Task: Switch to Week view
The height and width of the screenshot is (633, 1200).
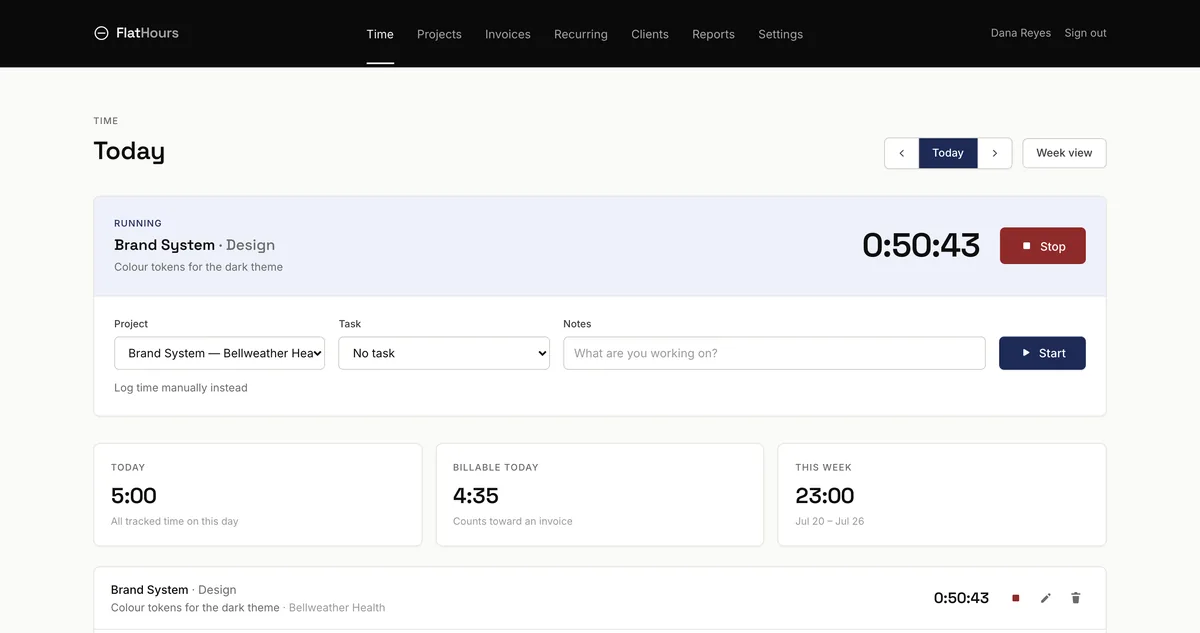Action: click(1064, 153)
